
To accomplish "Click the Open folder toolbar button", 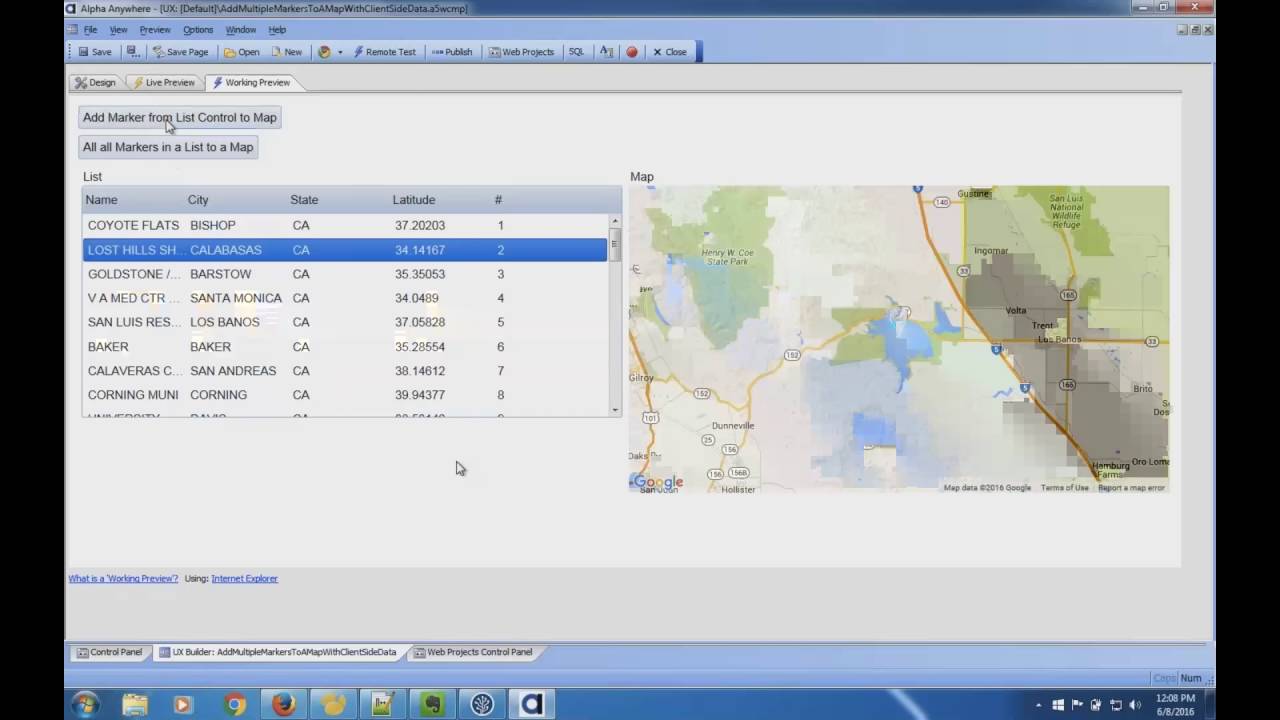I will (x=241, y=52).
